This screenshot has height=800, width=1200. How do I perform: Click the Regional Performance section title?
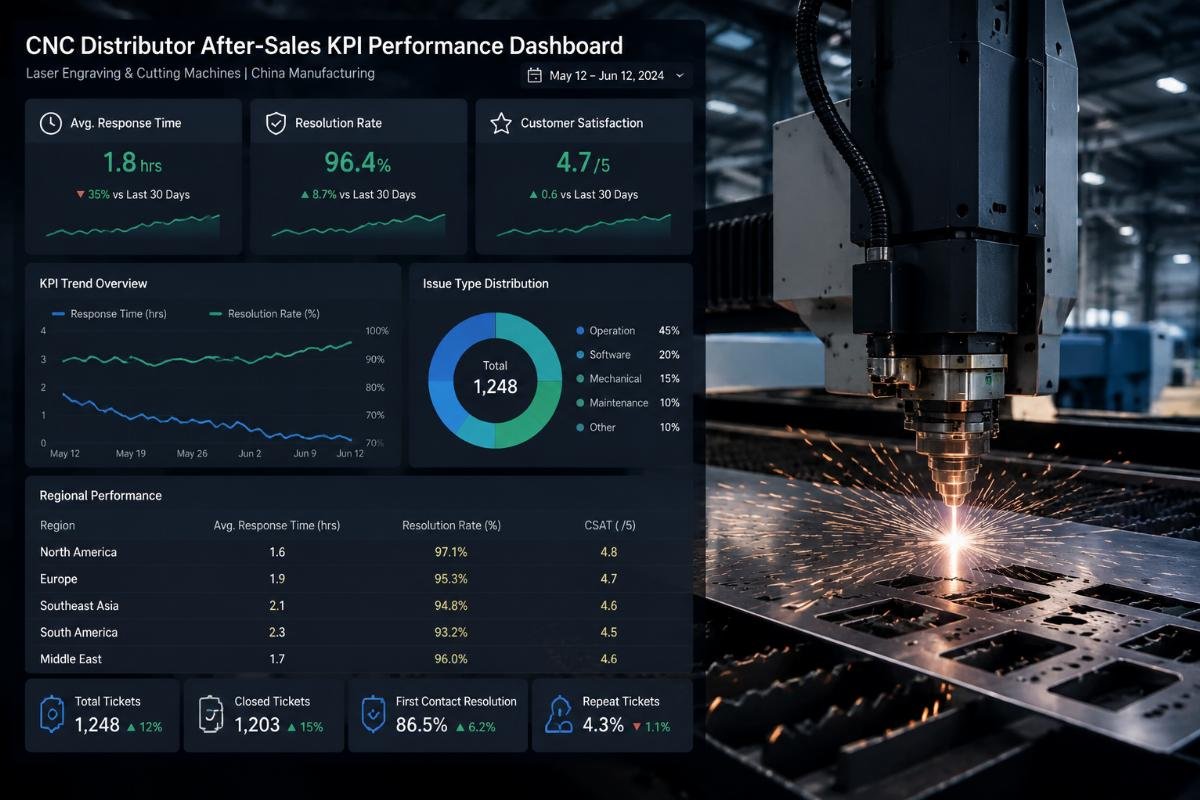pyautogui.click(x=100, y=496)
